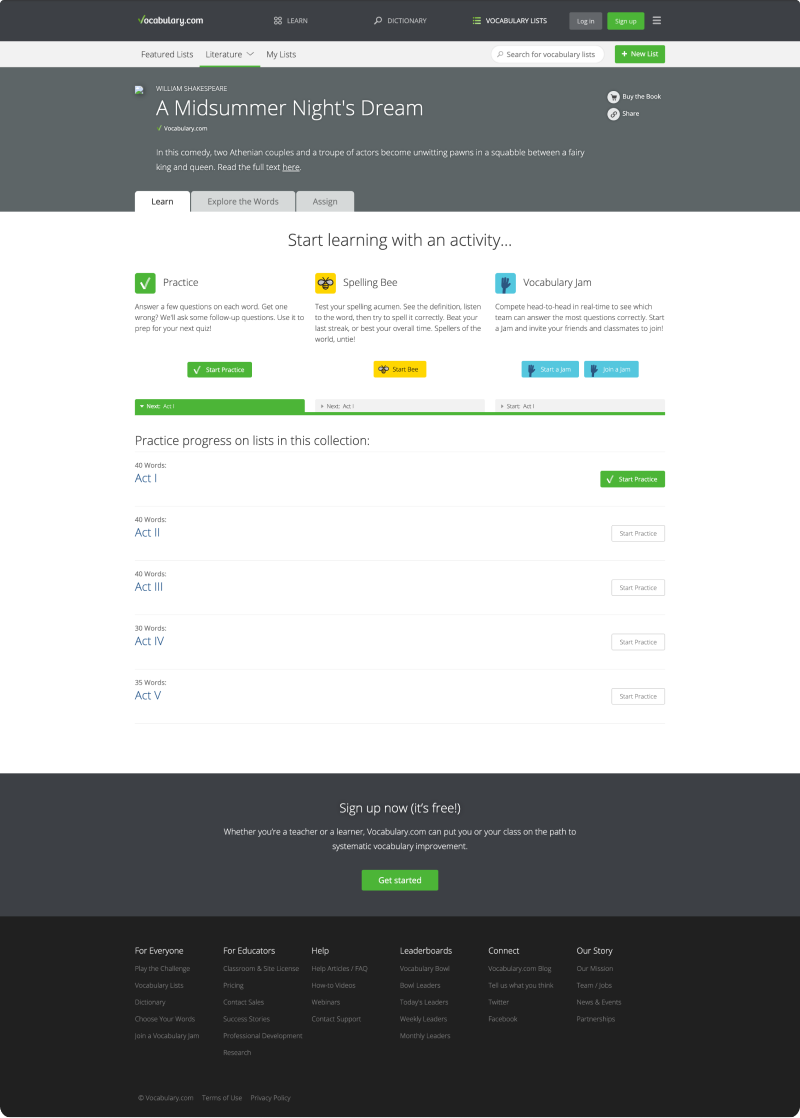Open Team / Jobs footer link
800x1118 pixels.
[x=594, y=985]
